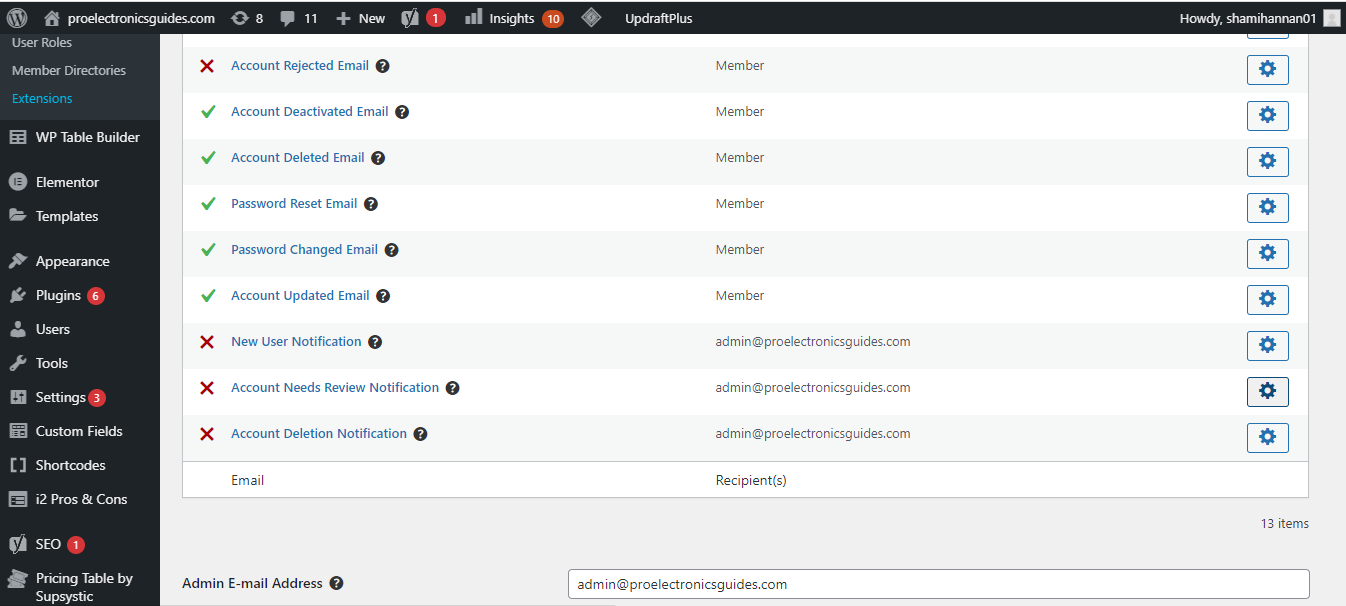The width and height of the screenshot is (1346, 606).
Task: Toggle green check for Account Updated Email
Action: tap(208, 296)
